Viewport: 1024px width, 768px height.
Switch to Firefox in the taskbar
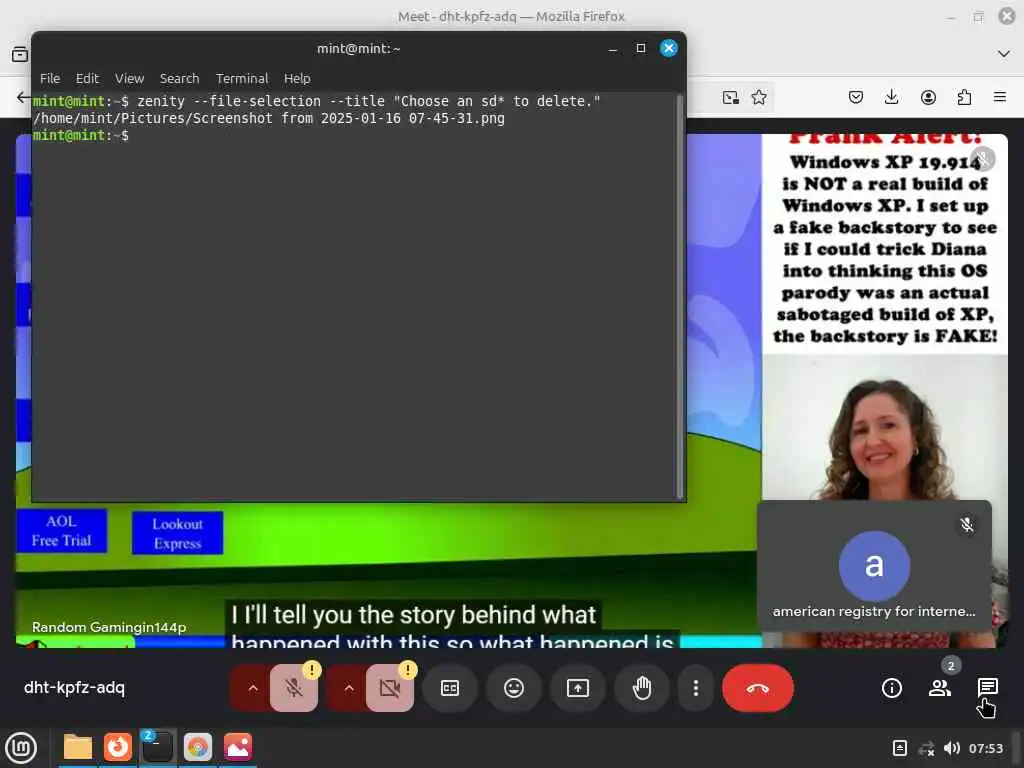point(118,747)
